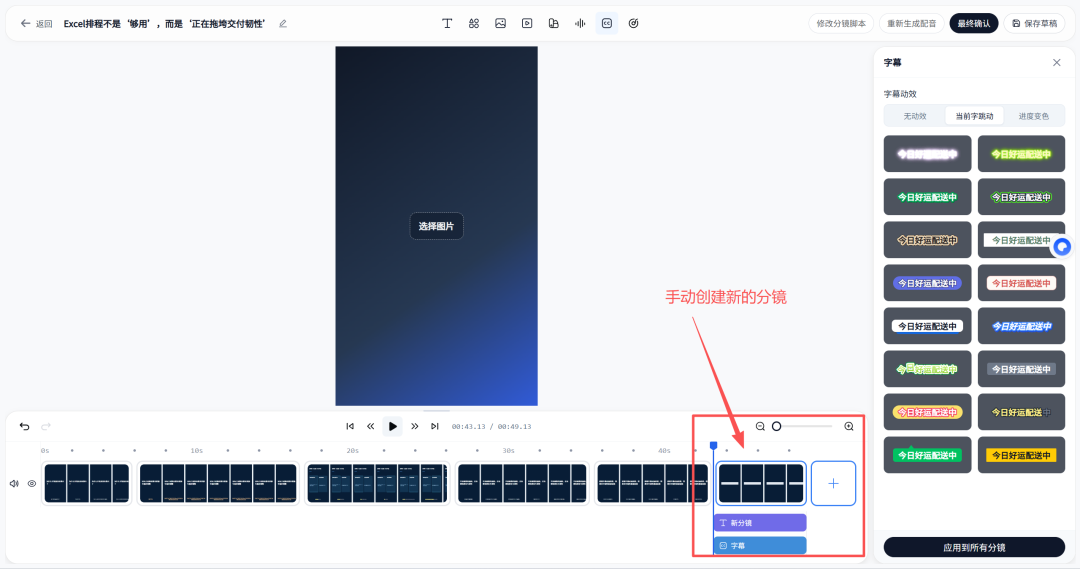Add a new storyboard with the plus button
The height and width of the screenshot is (569, 1080).
(x=833, y=484)
